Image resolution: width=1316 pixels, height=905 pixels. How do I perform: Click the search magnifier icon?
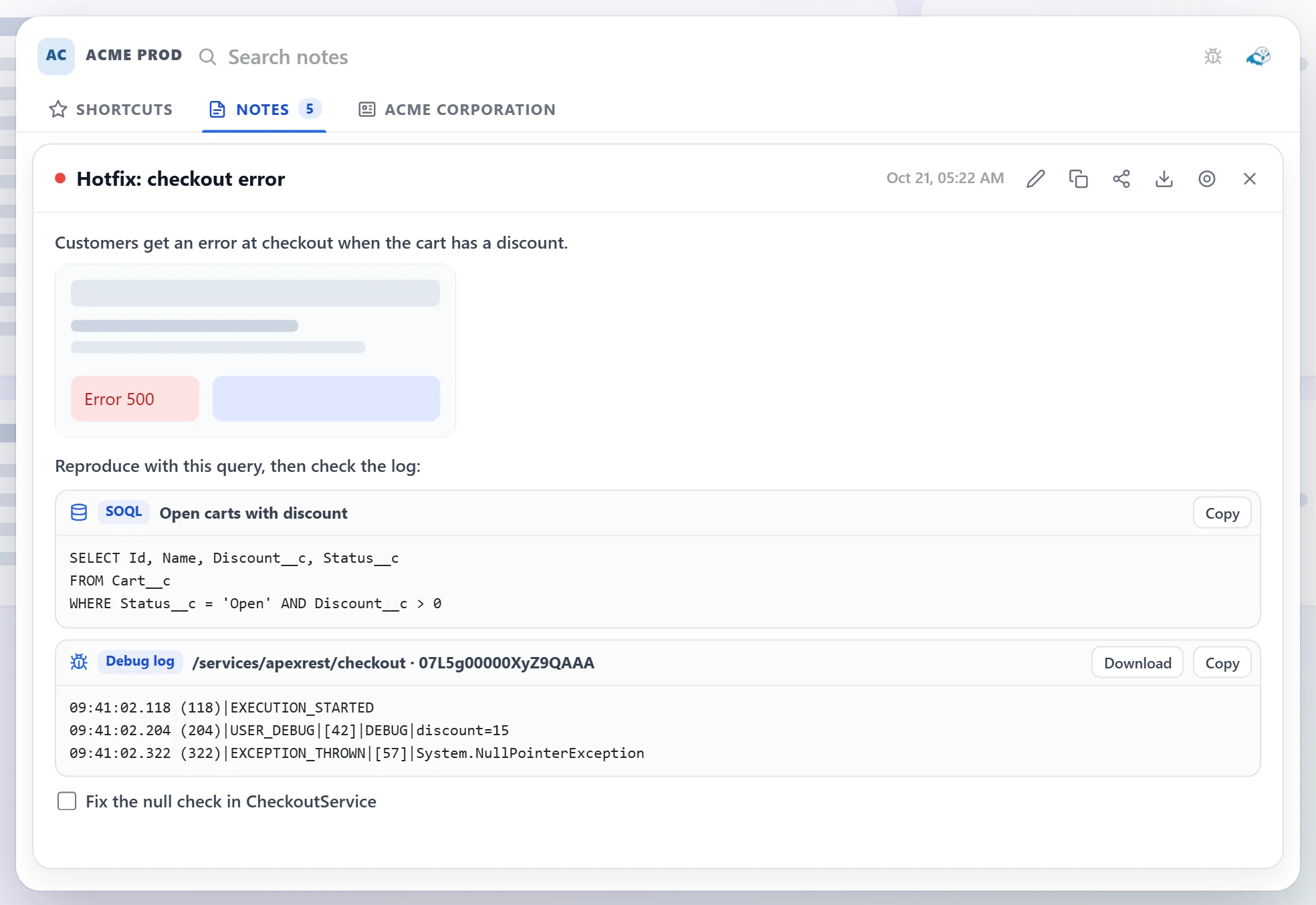point(208,57)
